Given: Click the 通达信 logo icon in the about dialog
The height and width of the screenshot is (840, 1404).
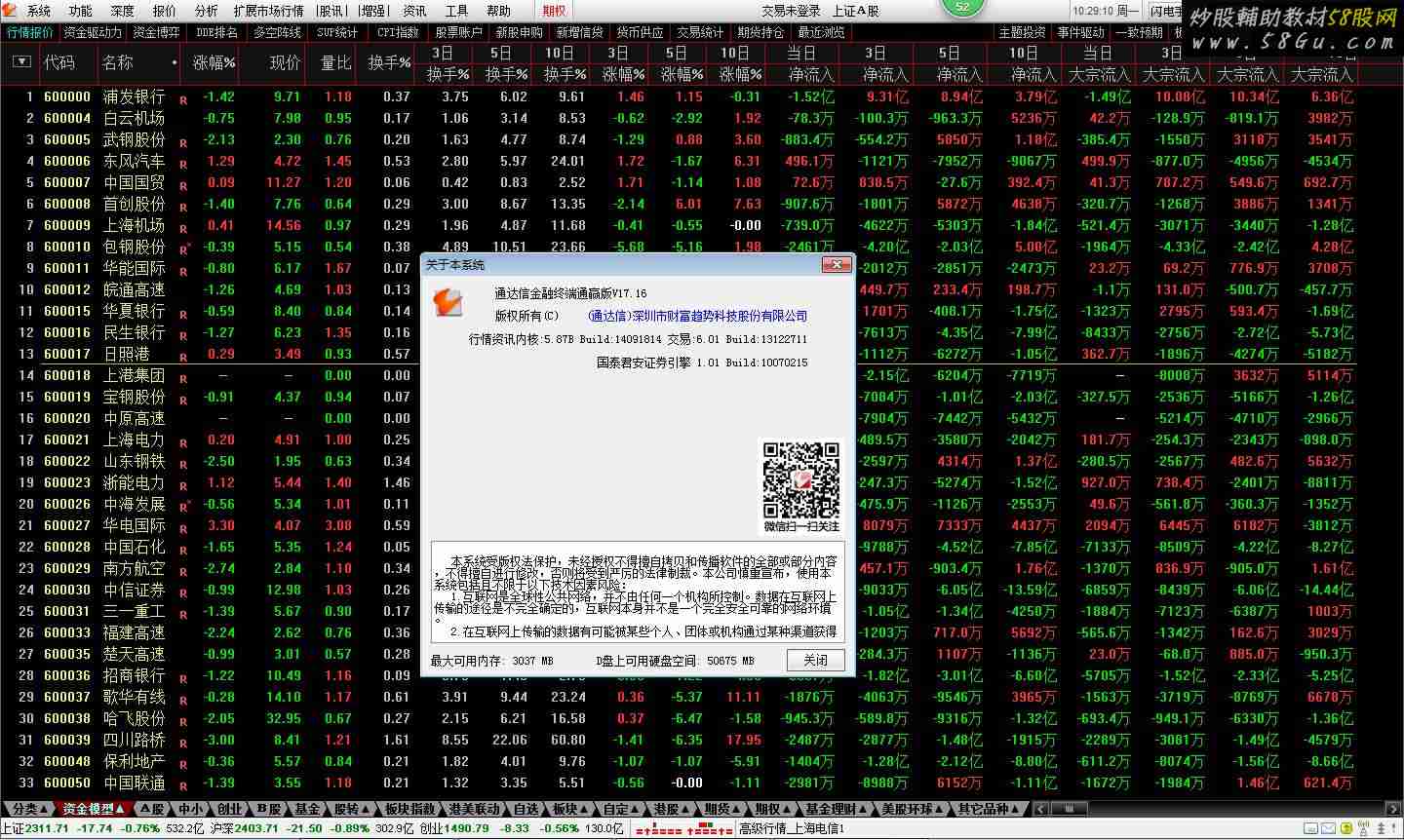Looking at the screenshot, I should [448, 300].
